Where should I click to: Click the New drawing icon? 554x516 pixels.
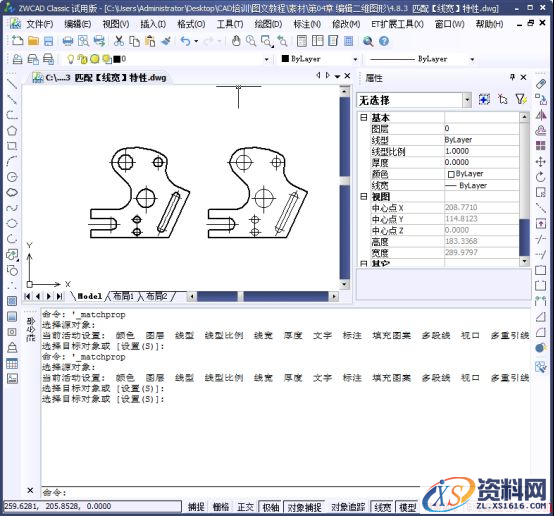click(x=17, y=41)
